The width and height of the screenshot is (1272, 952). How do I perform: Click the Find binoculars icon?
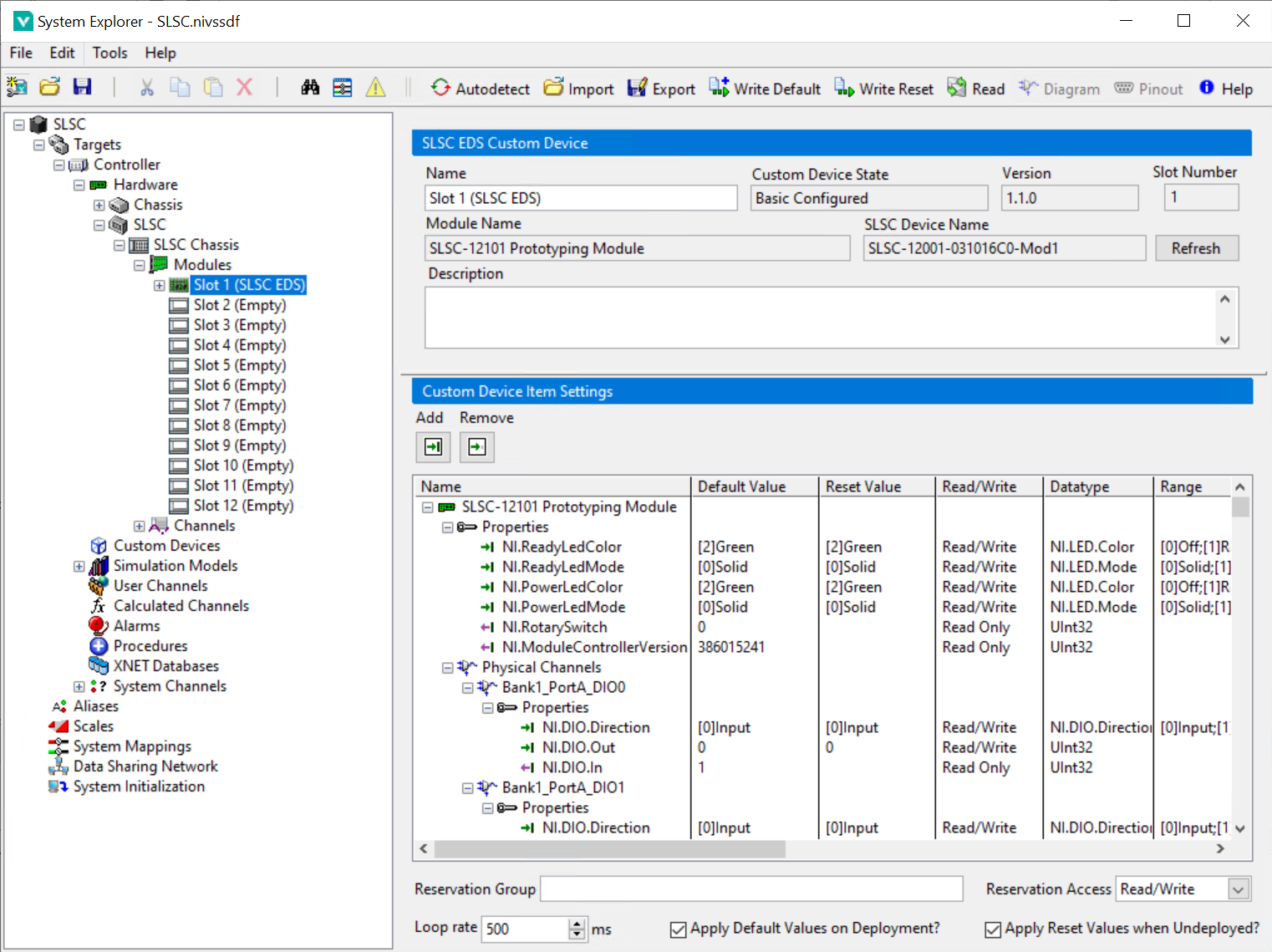pos(310,87)
